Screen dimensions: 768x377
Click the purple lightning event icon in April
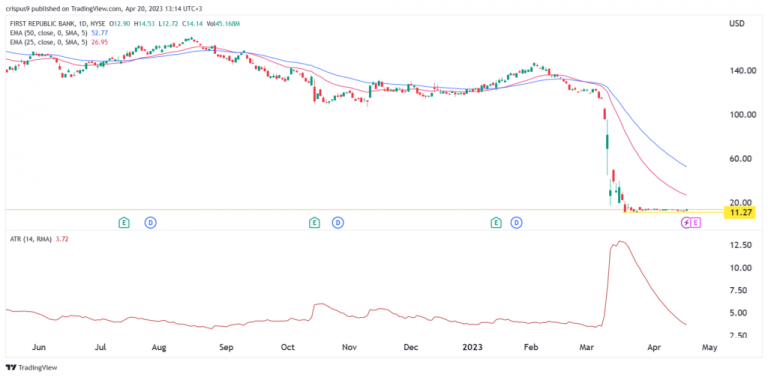click(x=687, y=223)
